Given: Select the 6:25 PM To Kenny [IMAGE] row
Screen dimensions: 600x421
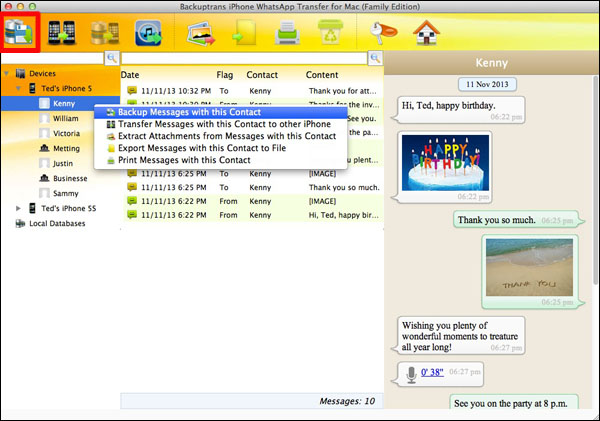Looking at the screenshot, I should (x=253, y=174).
